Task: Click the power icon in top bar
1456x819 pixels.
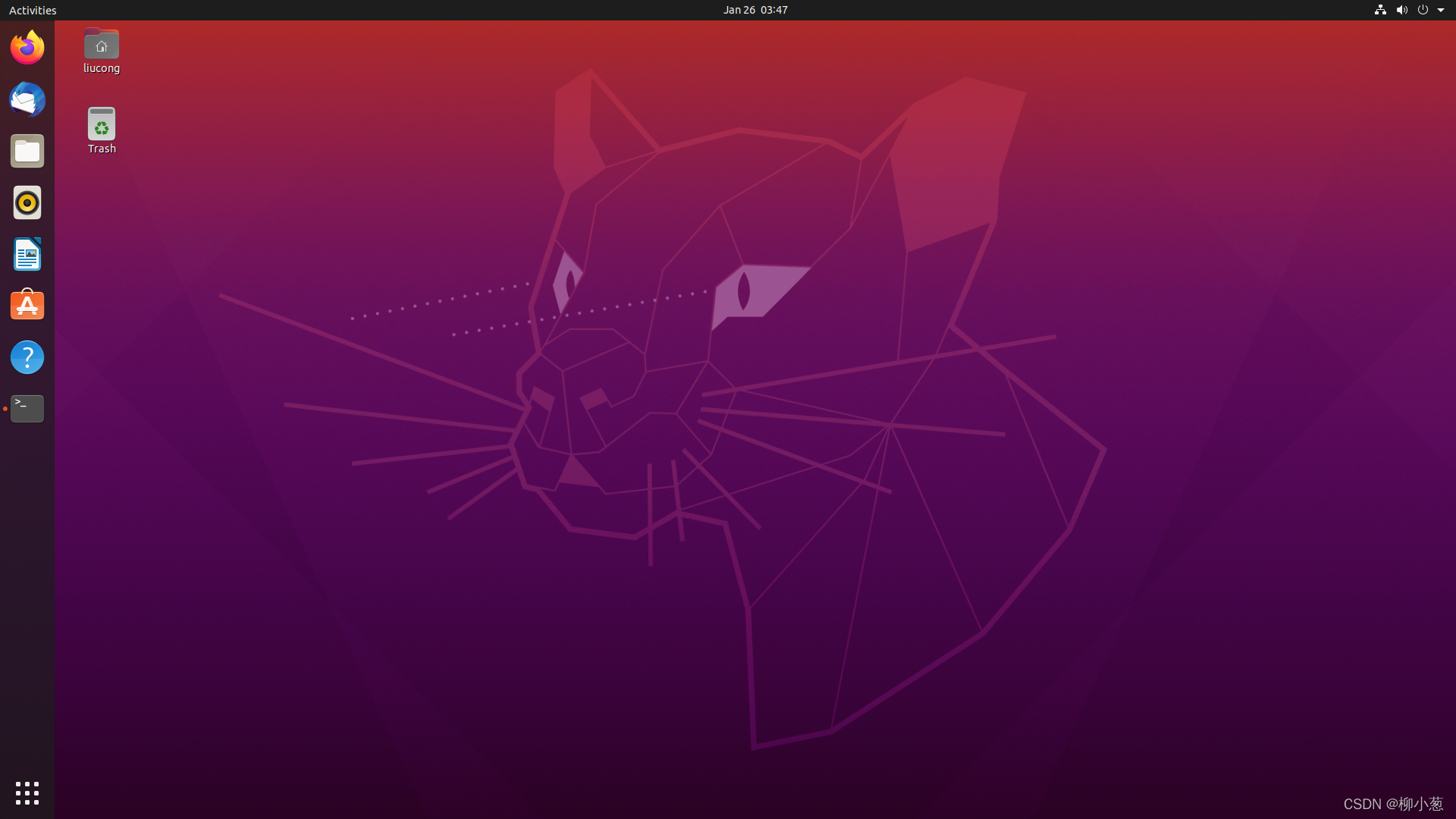Action: (x=1423, y=10)
